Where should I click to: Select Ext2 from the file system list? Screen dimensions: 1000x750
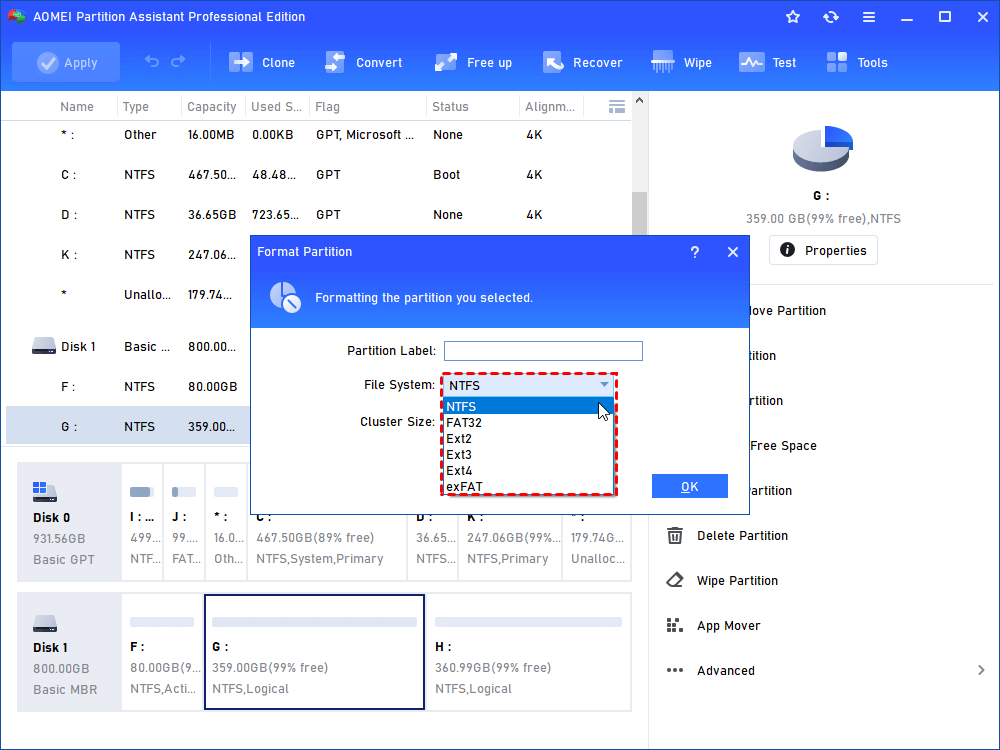coord(528,439)
